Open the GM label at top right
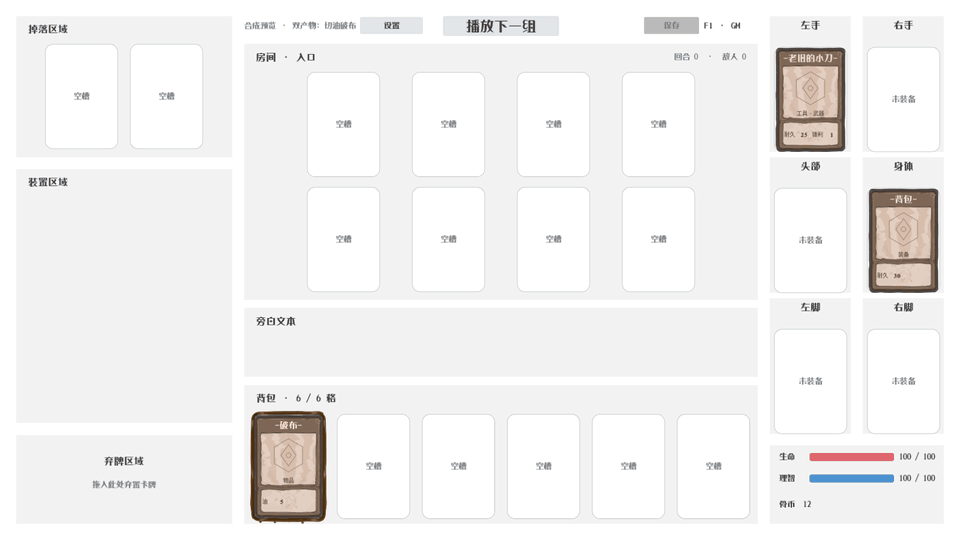Screen dimensions: 960x540 (x=735, y=26)
